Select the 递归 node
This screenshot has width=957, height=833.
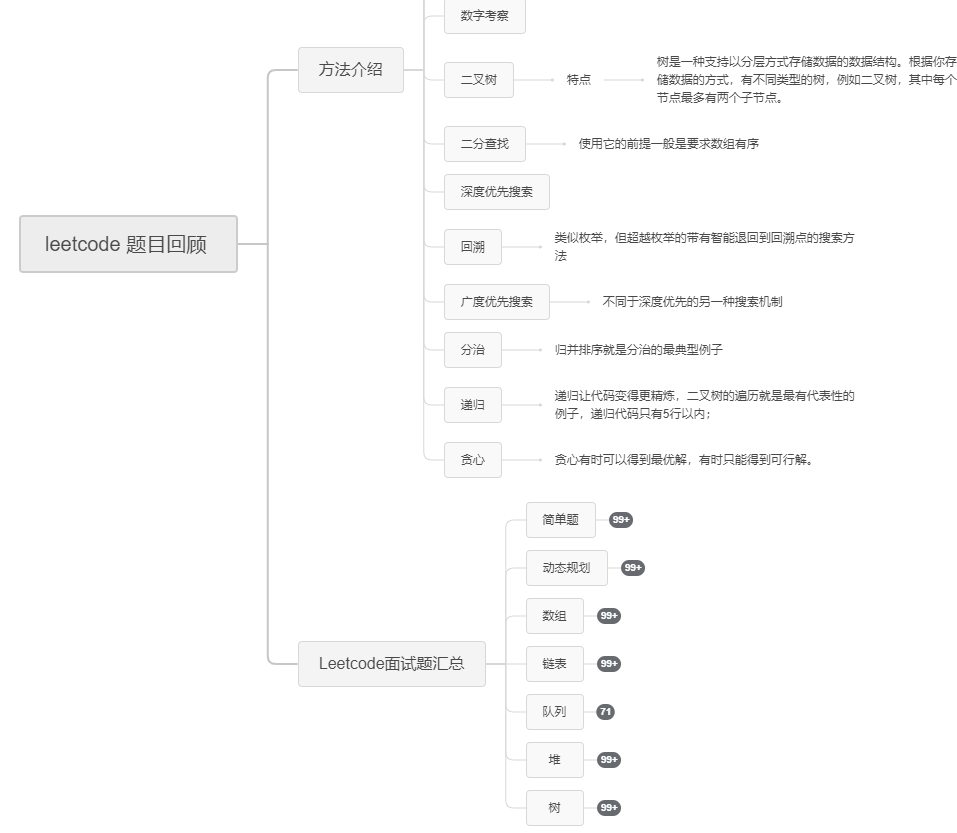tap(473, 405)
